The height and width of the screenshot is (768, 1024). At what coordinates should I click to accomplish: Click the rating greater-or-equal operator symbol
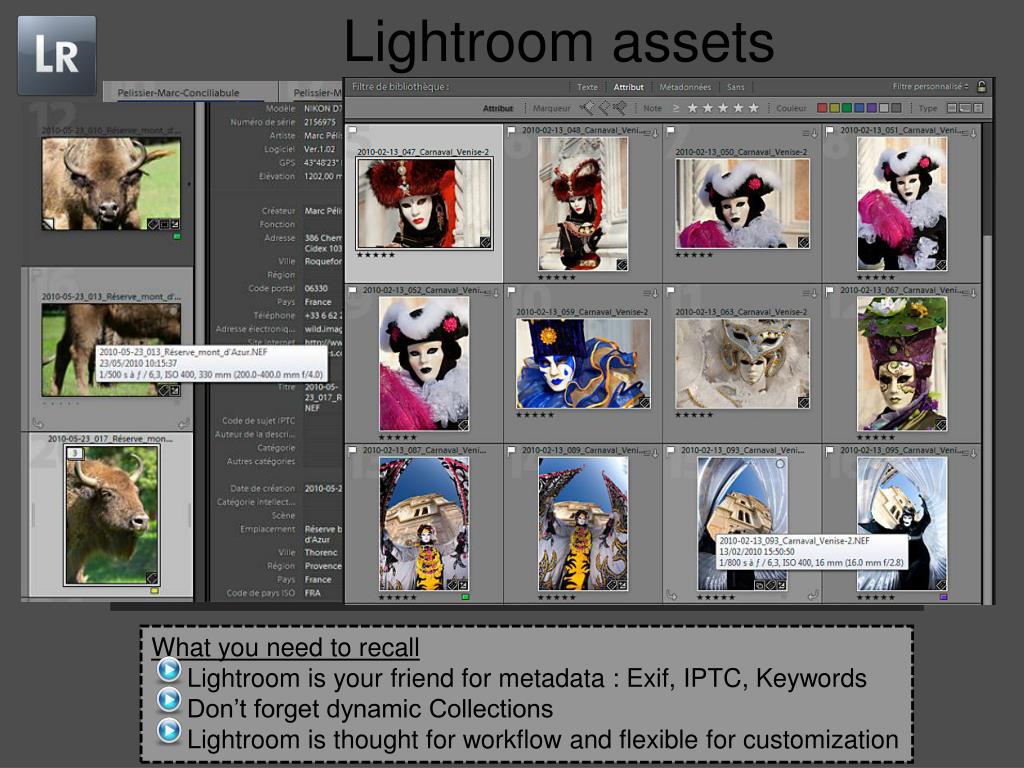click(676, 108)
